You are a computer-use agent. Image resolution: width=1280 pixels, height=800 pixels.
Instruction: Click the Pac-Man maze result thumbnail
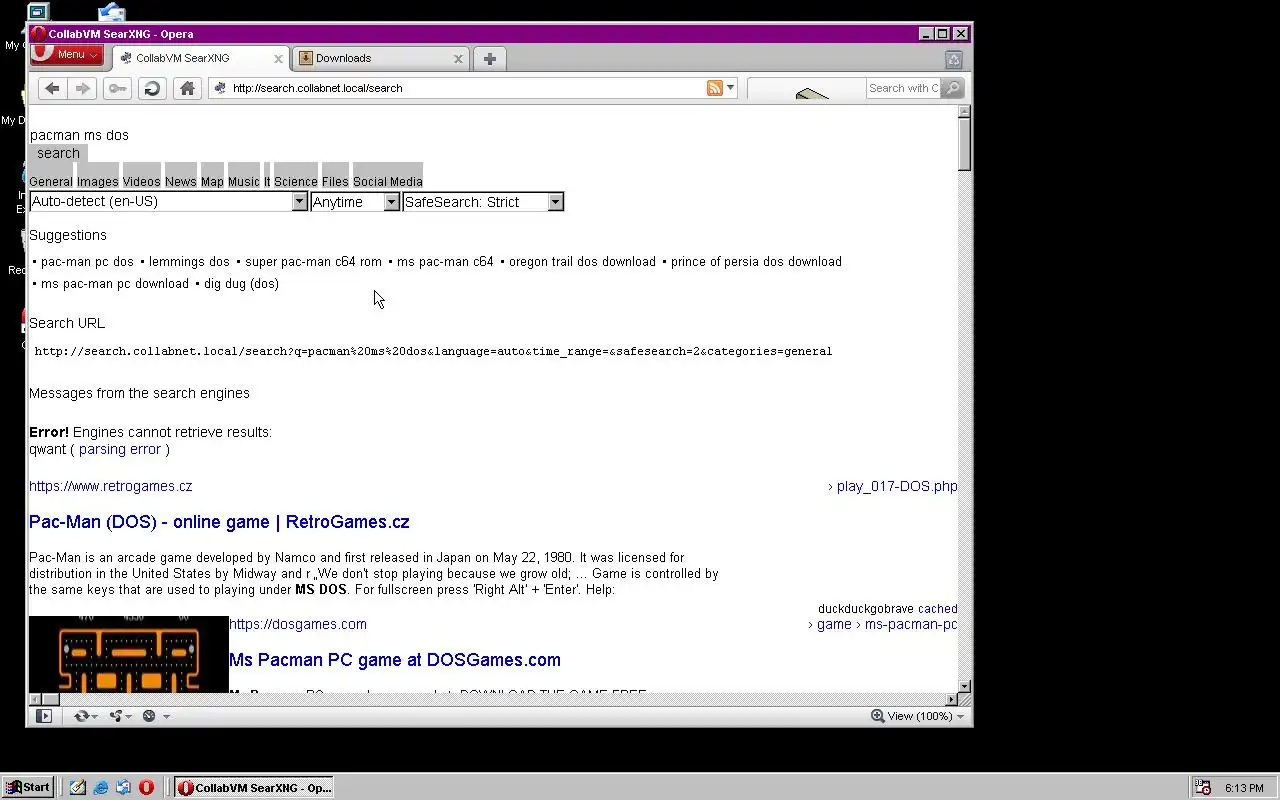coord(129,654)
